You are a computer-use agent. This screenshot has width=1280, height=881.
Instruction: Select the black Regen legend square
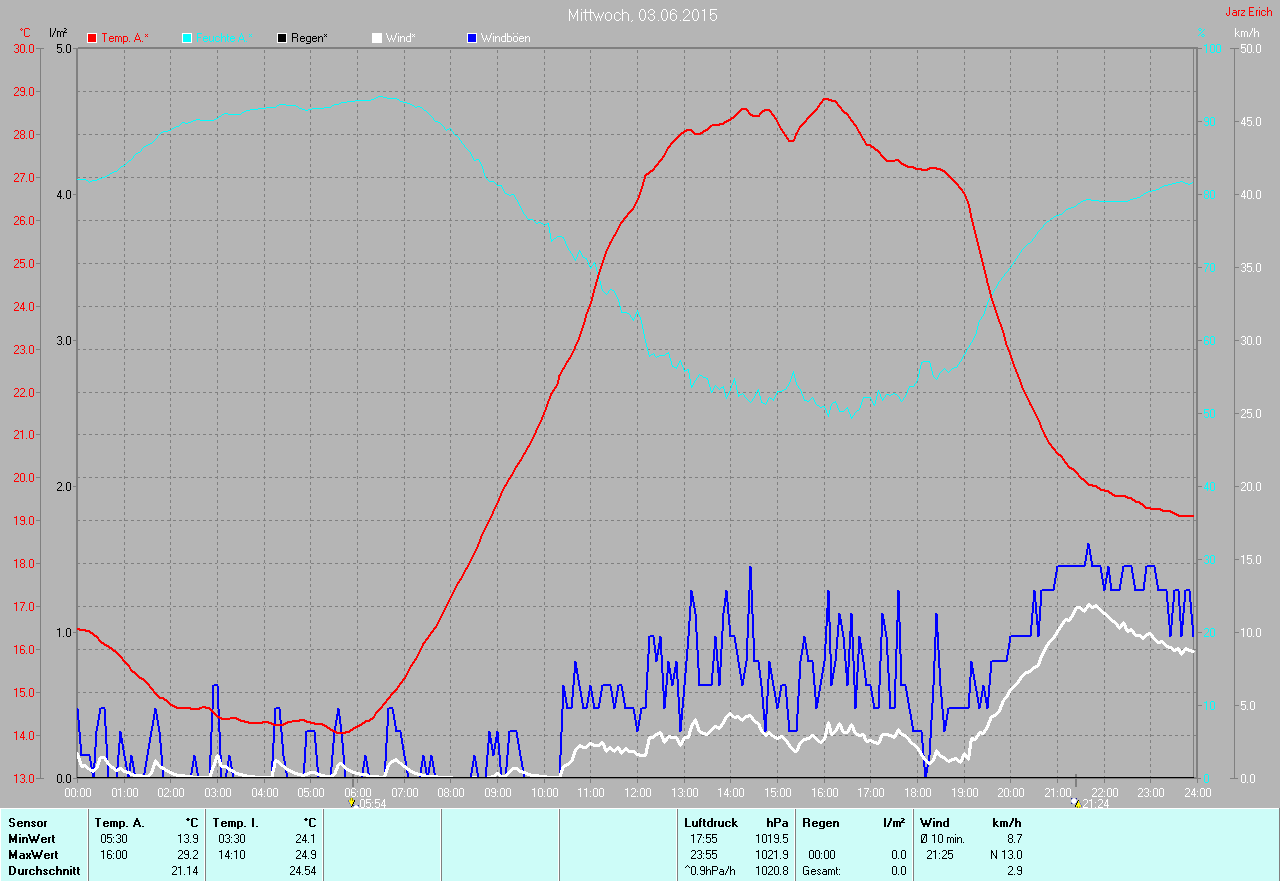282,38
